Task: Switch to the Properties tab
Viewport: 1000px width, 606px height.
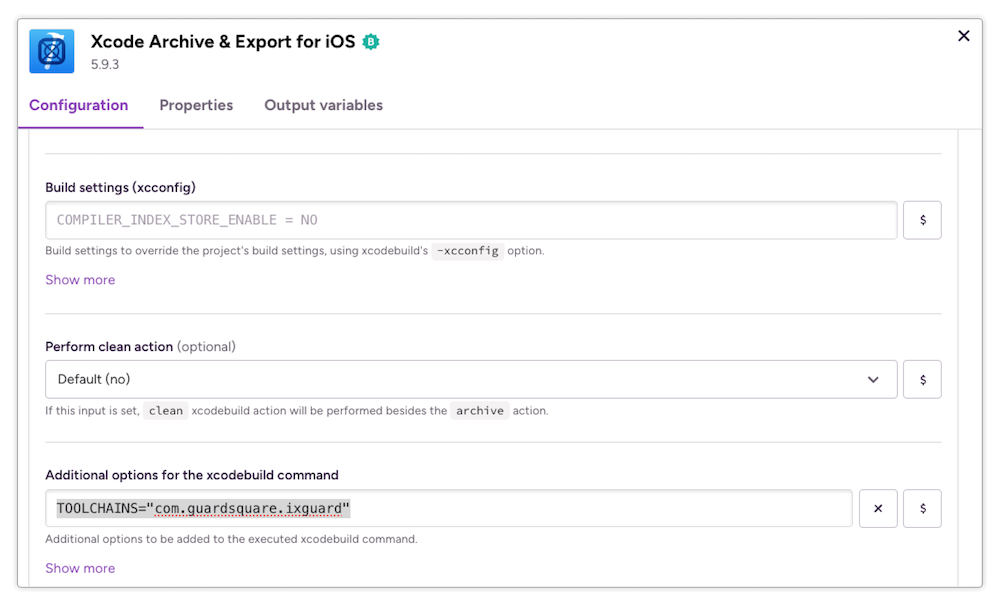Action: point(196,105)
